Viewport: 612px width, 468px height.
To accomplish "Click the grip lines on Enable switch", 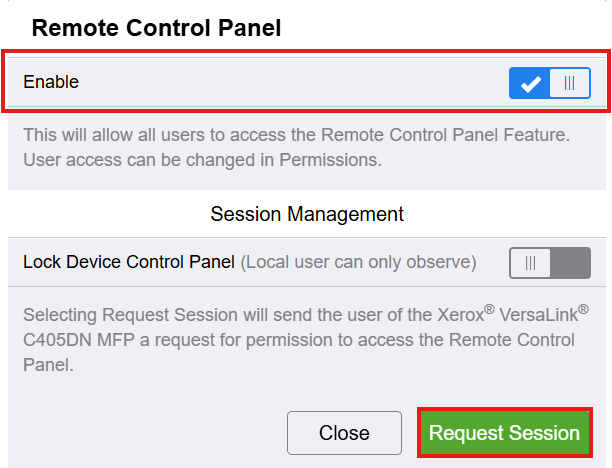I will pyautogui.click(x=569, y=84).
